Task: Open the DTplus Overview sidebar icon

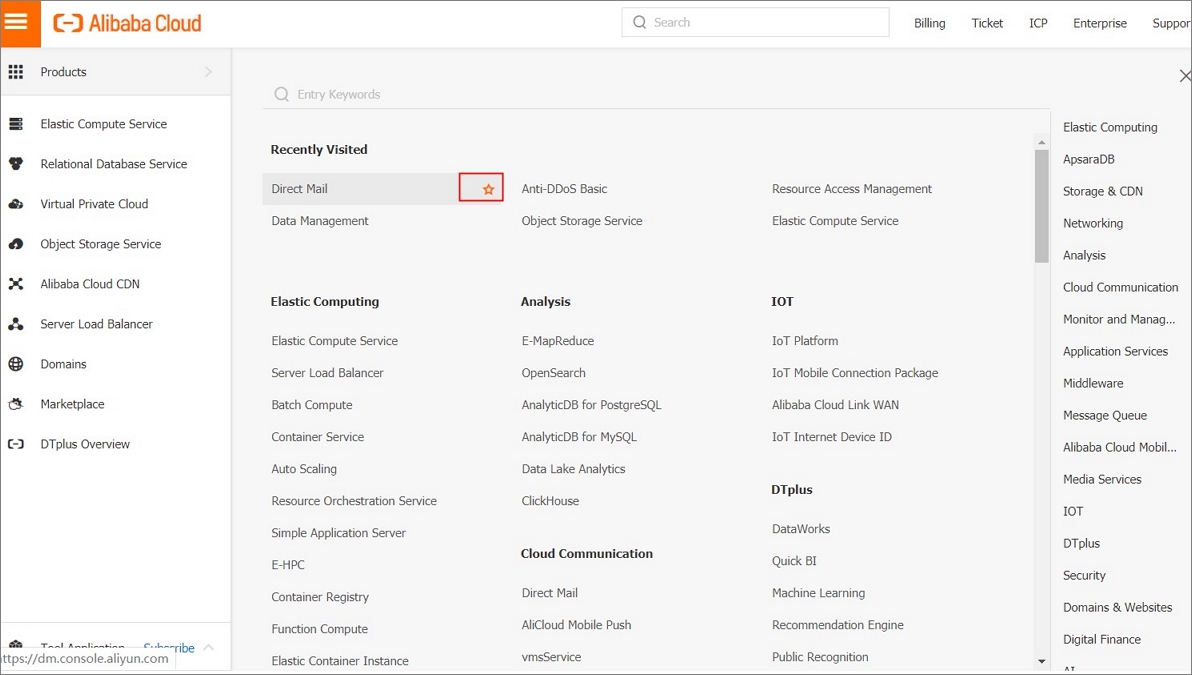Action: point(17,443)
